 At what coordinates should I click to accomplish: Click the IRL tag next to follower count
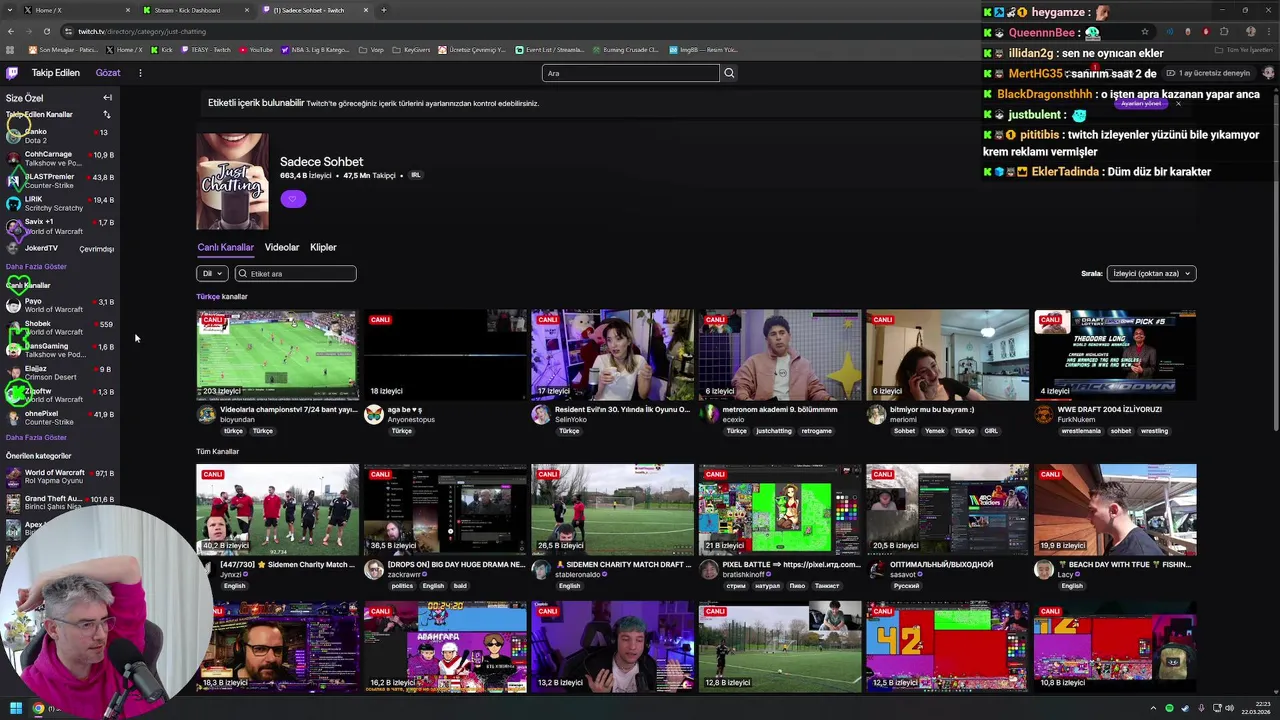(416, 175)
